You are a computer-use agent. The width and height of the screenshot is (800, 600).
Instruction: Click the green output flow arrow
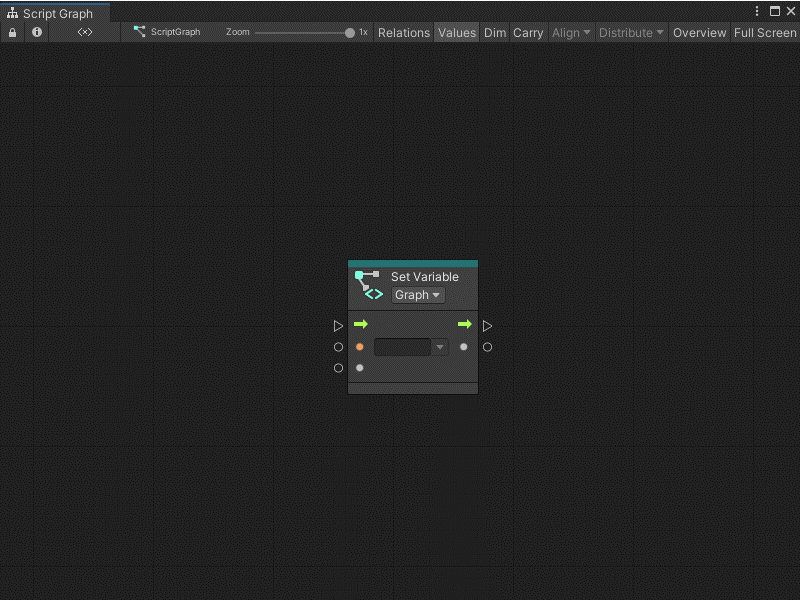[x=465, y=324]
